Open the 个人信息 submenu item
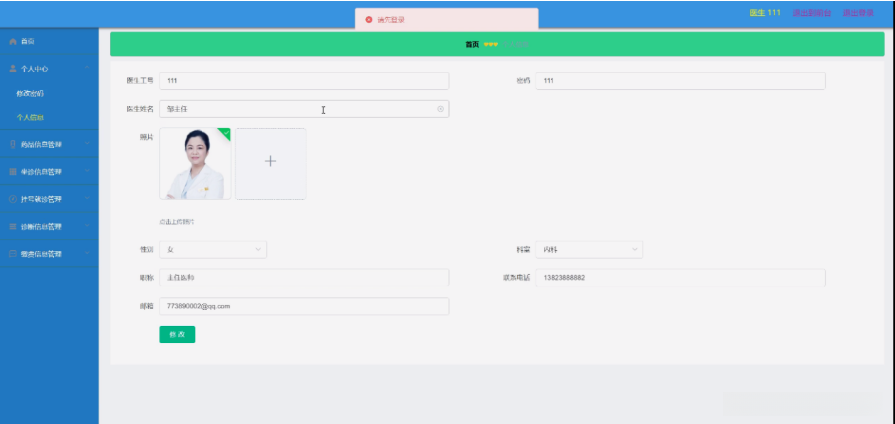 [30, 118]
